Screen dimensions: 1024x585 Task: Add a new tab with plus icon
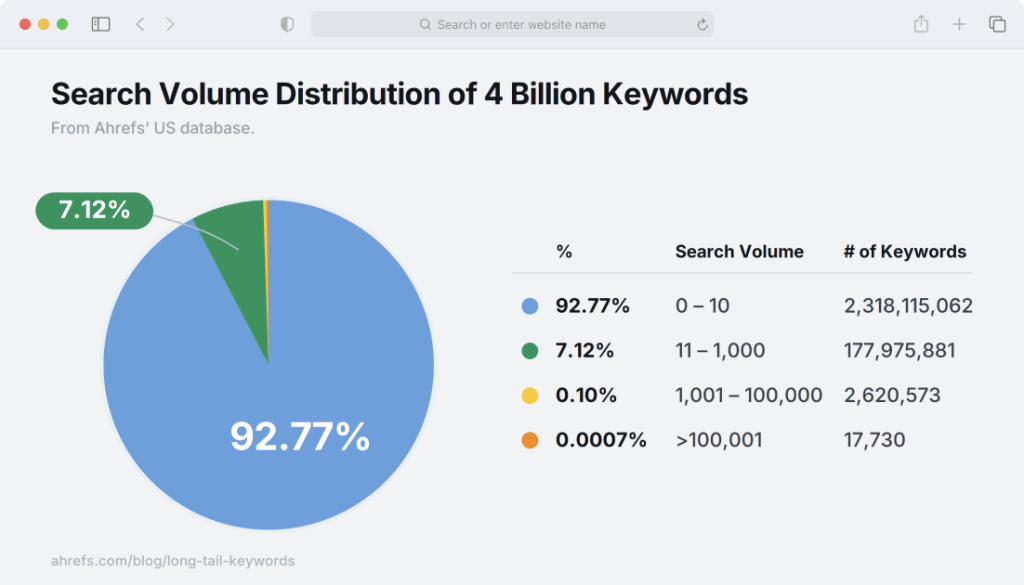pos(959,25)
